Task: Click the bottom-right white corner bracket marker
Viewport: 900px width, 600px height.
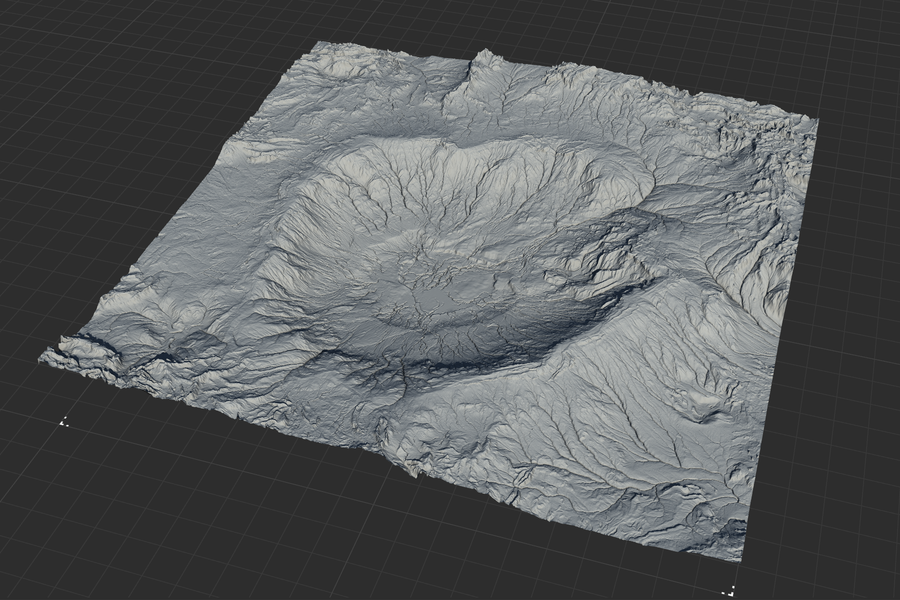Action: 730,590
